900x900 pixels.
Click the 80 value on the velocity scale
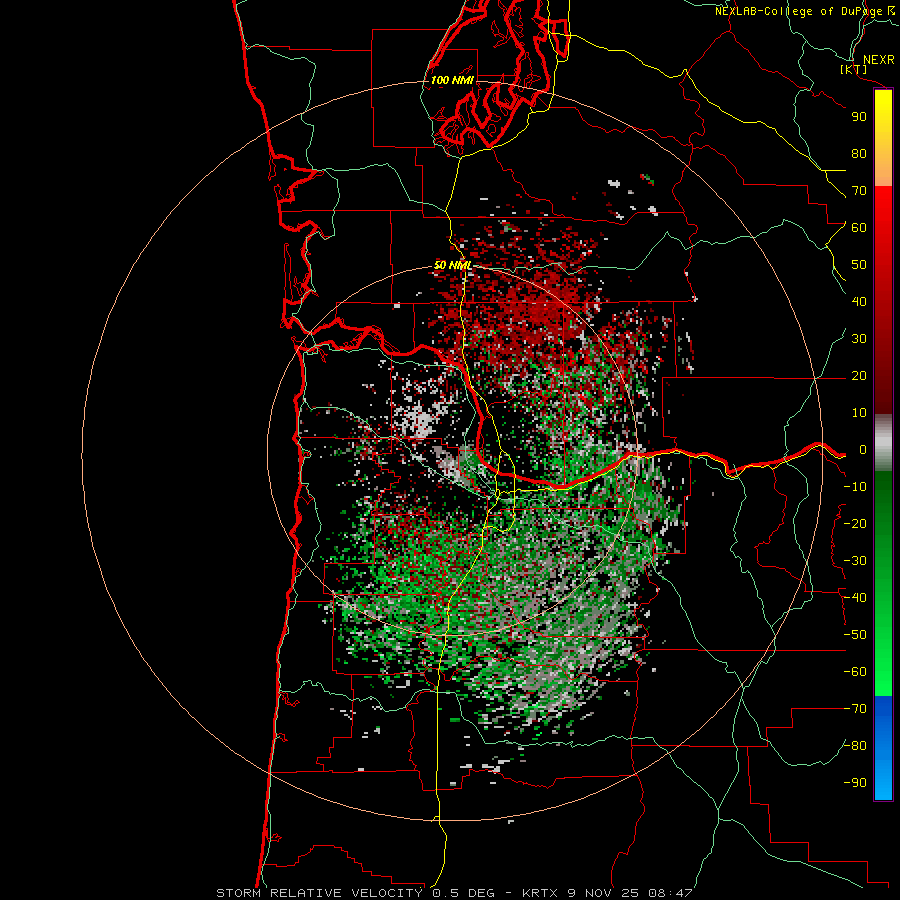[x=859, y=154]
